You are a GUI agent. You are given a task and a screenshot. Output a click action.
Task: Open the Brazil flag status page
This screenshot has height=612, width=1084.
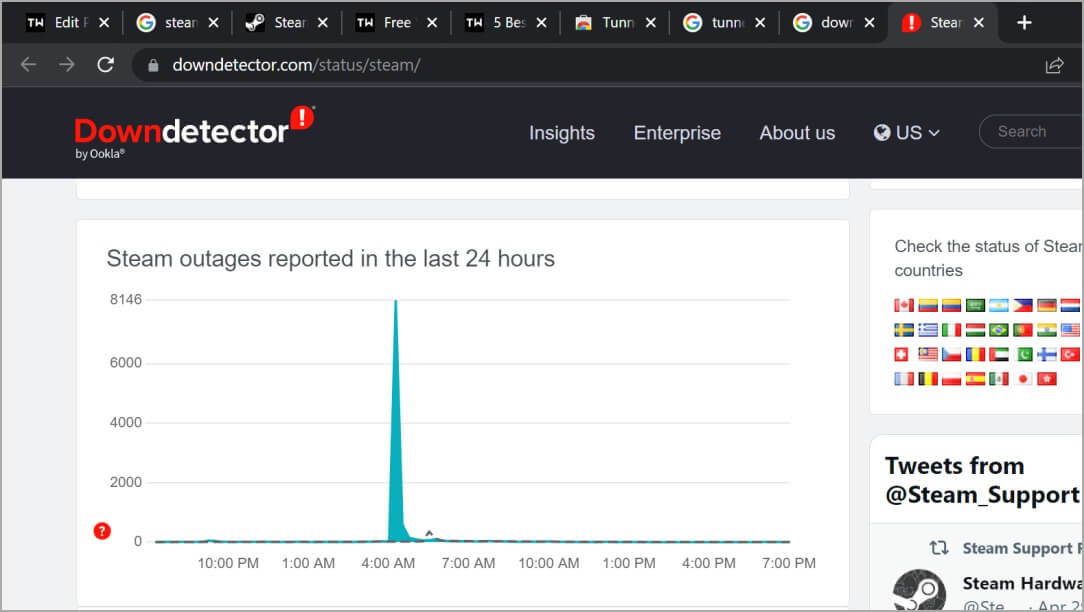pos(998,330)
